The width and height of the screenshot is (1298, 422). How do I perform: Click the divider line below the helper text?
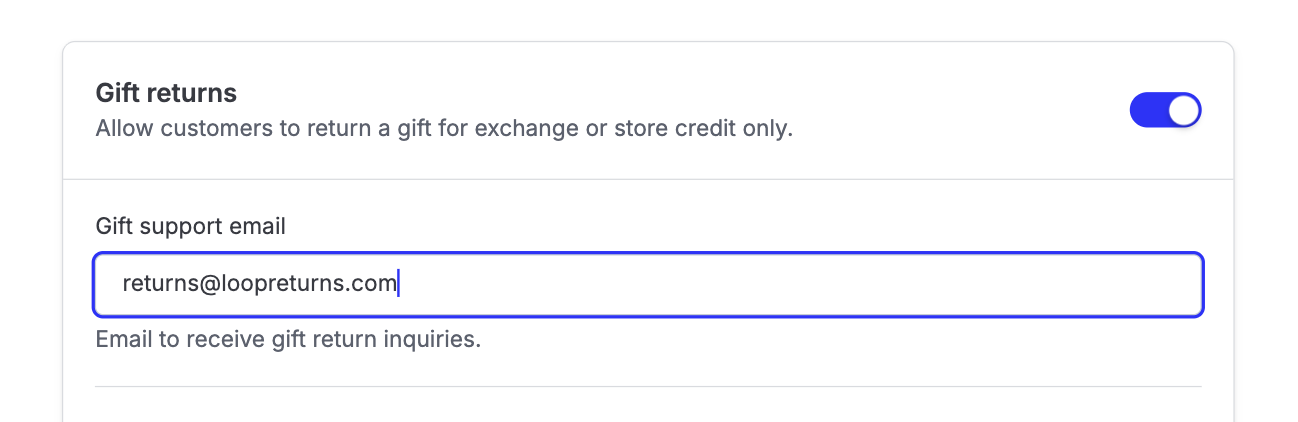point(648,386)
